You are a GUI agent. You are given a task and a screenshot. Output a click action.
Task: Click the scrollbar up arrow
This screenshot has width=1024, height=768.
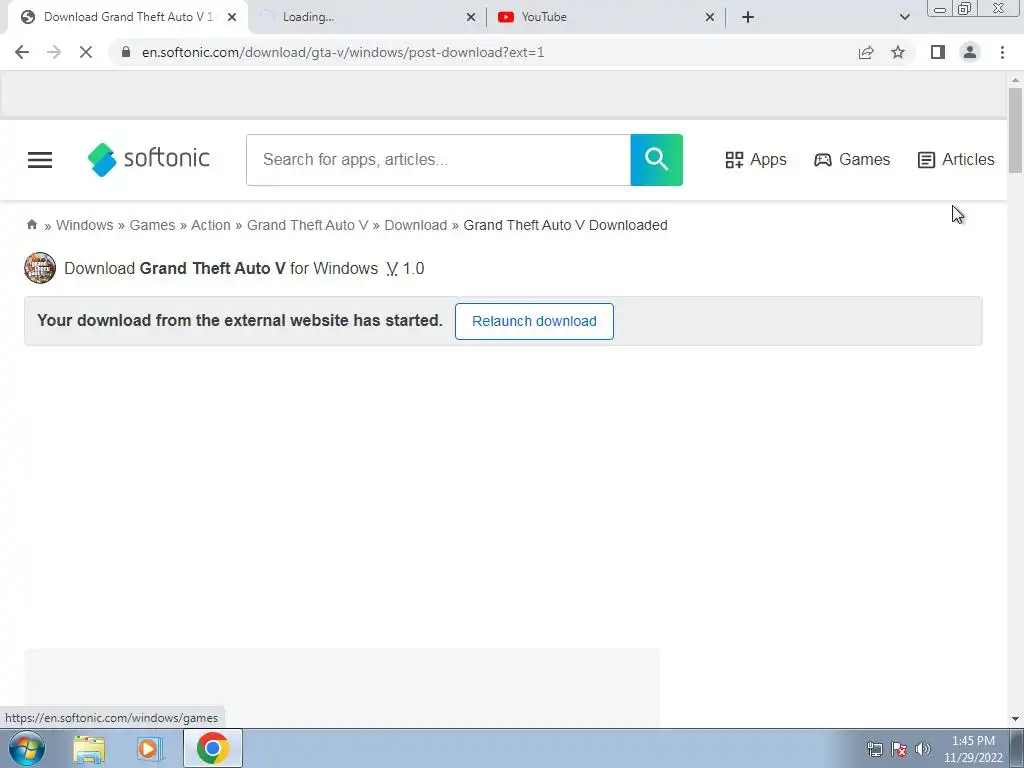[1015, 80]
